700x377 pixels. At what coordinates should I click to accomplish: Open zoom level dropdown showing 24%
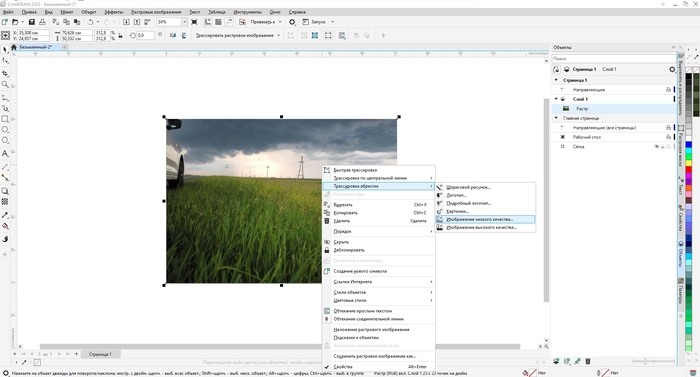pyautogui.click(x=184, y=21)
